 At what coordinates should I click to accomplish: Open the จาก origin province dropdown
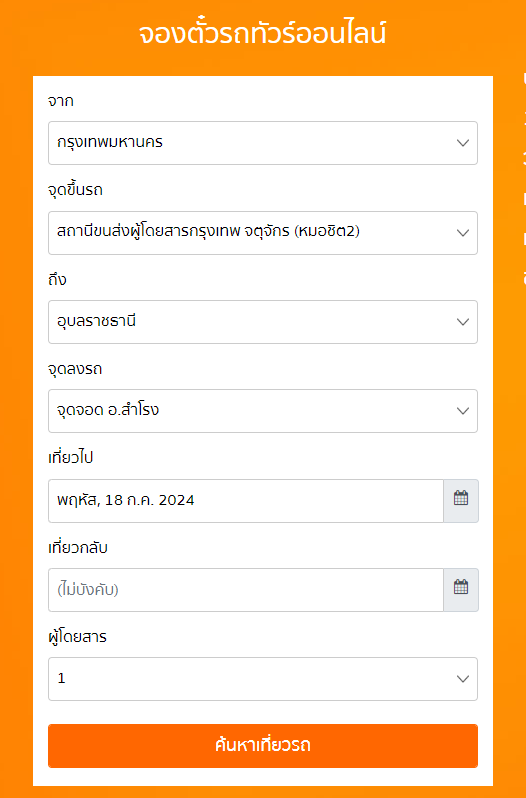pyautogui.click(x=263, y=143)
